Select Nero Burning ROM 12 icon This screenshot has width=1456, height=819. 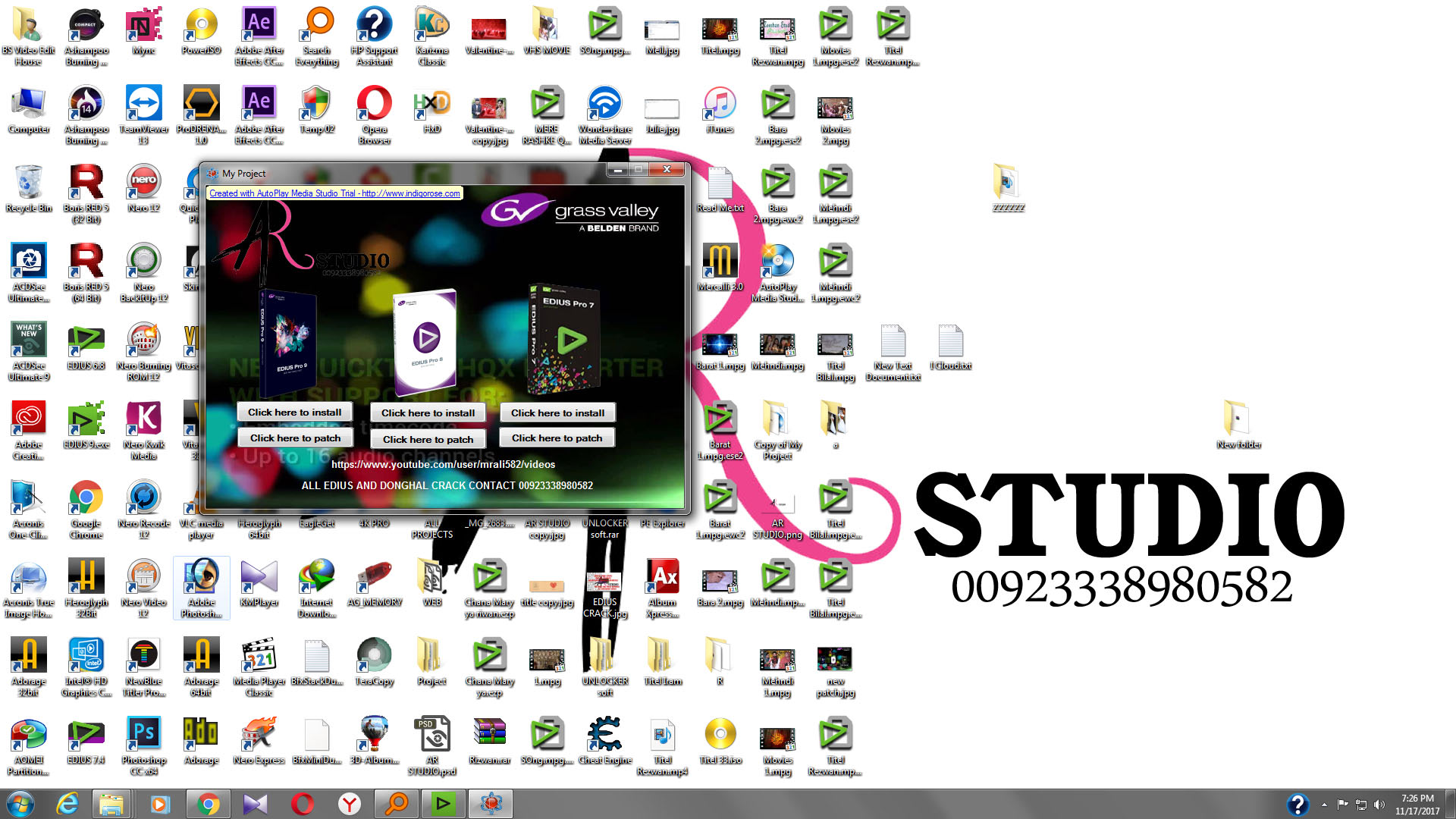coord(143,352)
